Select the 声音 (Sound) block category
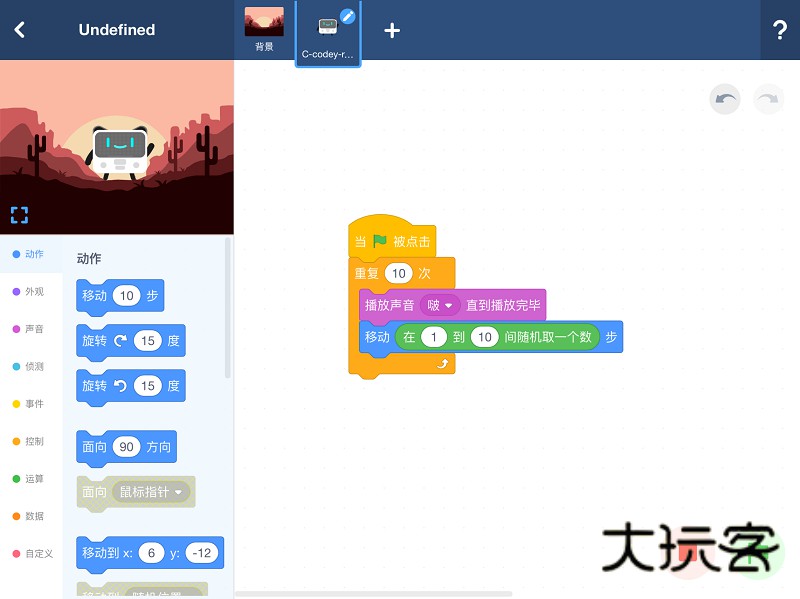Image resolution: width=800 pixels, height=599 pixels. coord(31,329)
